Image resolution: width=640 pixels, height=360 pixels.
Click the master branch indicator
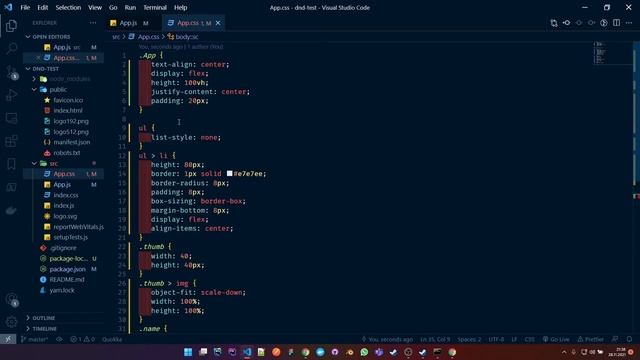(x=34, y=339)
